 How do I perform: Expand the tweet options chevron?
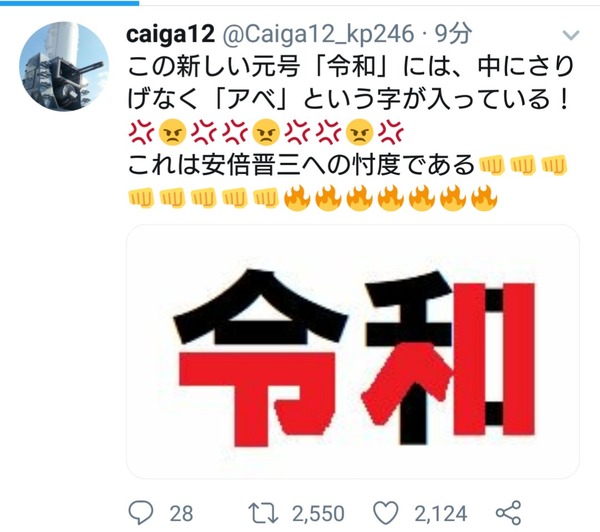coord(571,36)
